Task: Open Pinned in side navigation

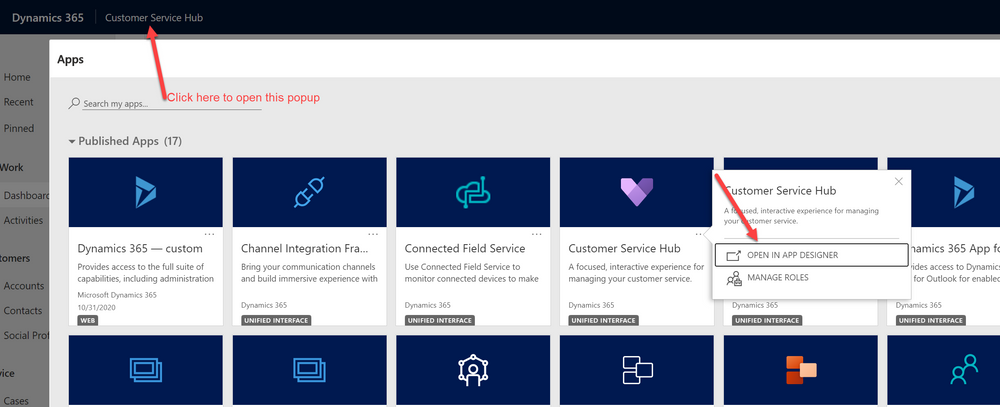Action: tap(18, 128)
